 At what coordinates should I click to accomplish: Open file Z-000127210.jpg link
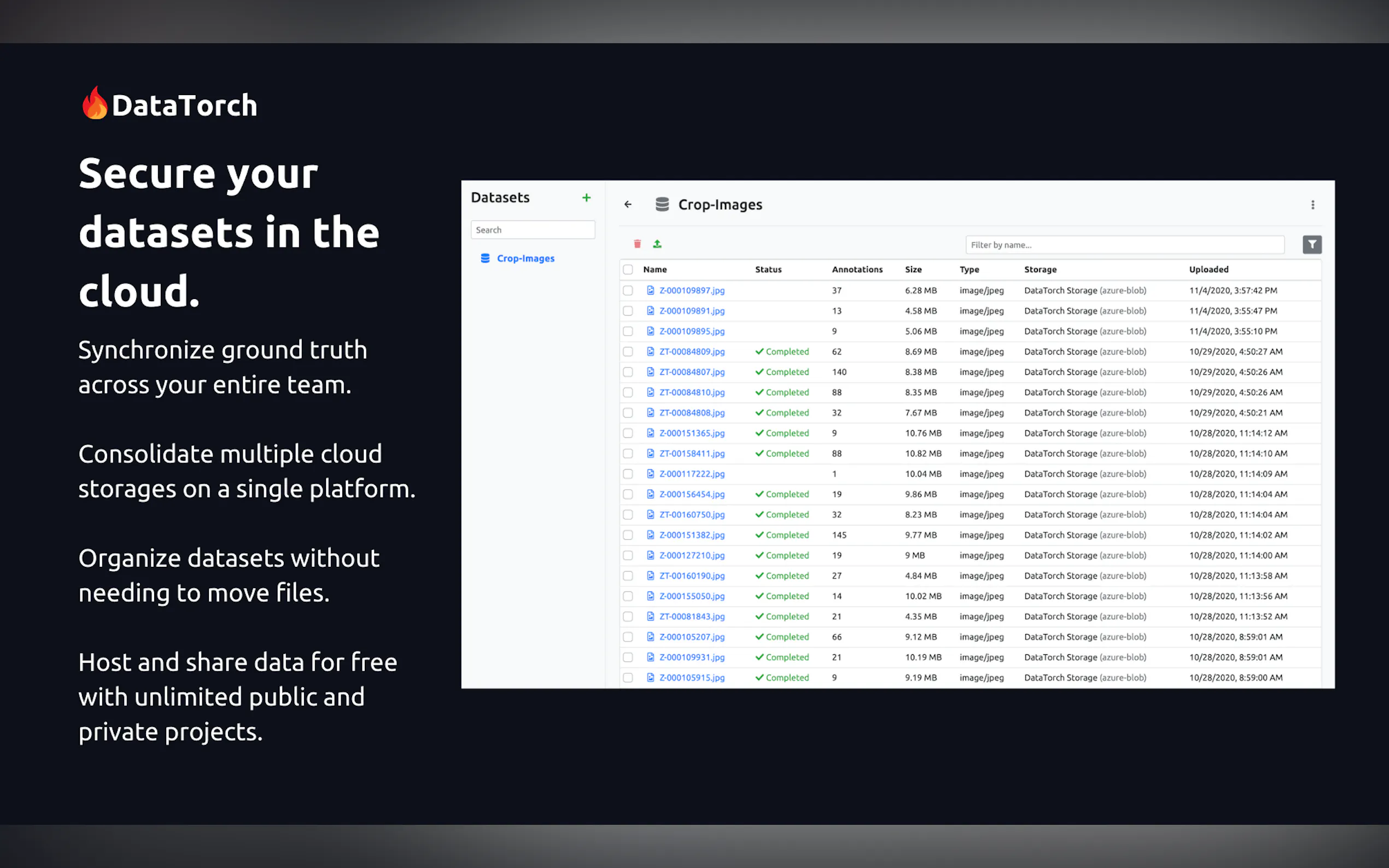[692, 556]
